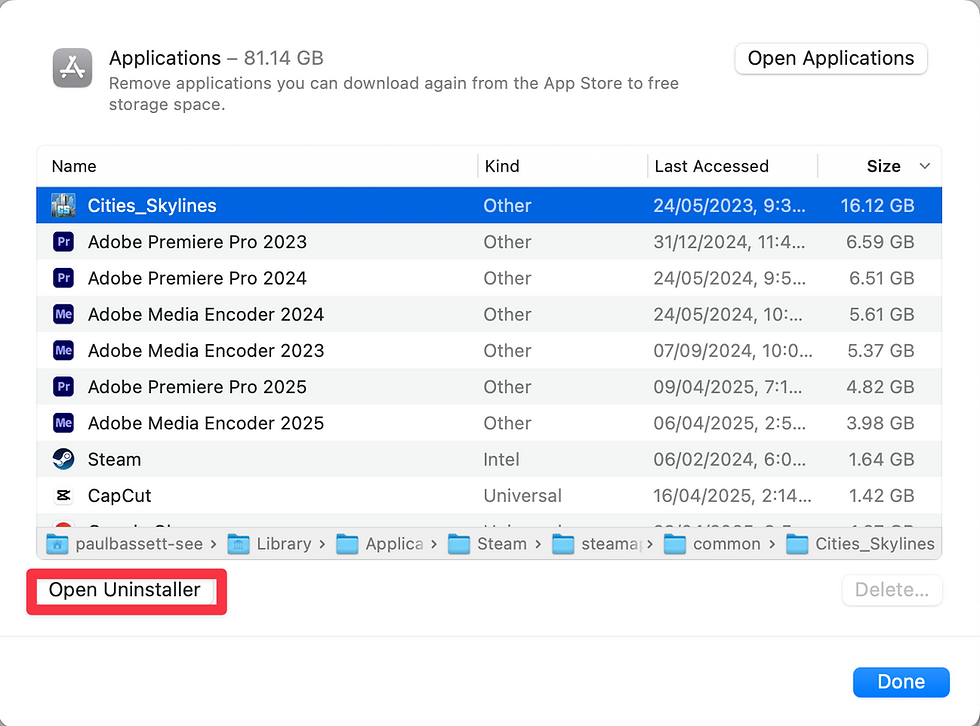Select the Cities_Skylines app icon
980x726 pixels.
tap(63, 206)
